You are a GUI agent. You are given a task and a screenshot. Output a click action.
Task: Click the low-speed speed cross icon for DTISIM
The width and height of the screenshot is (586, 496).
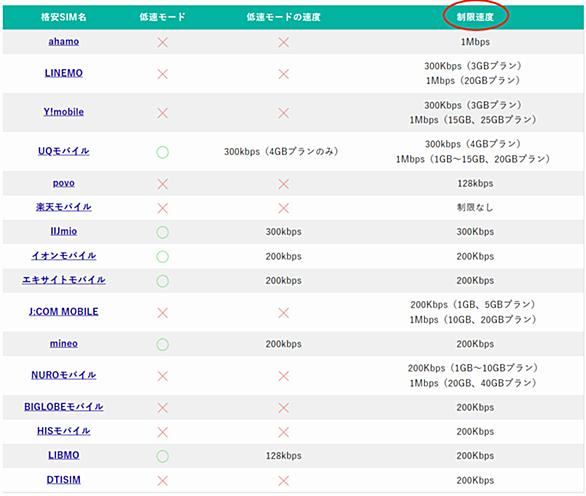284,481
